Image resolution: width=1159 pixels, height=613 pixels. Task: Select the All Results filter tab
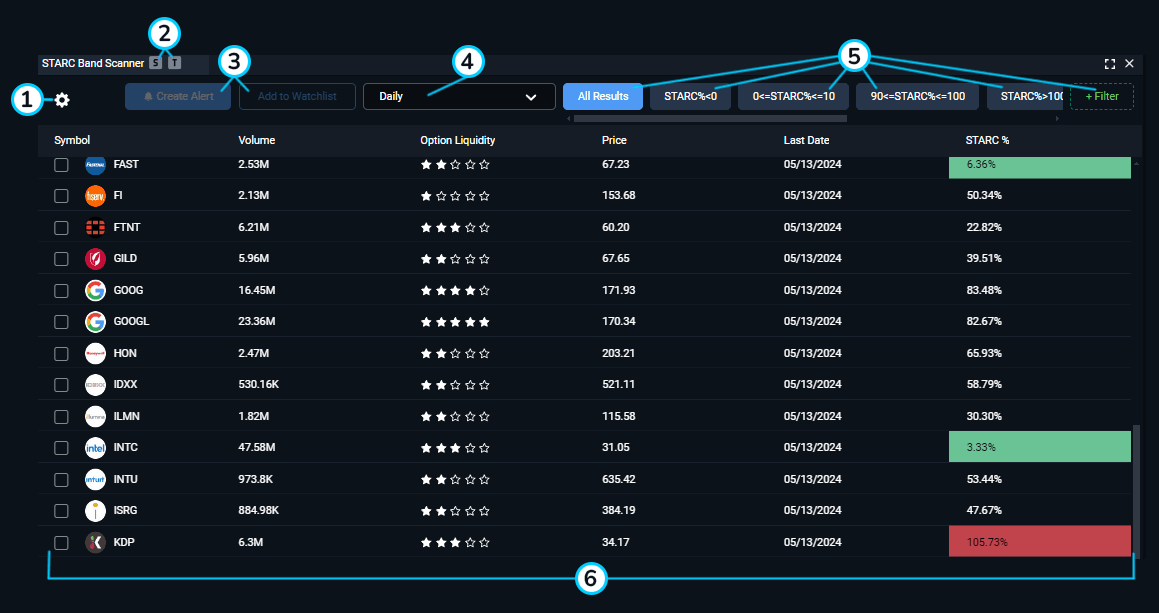603,96
